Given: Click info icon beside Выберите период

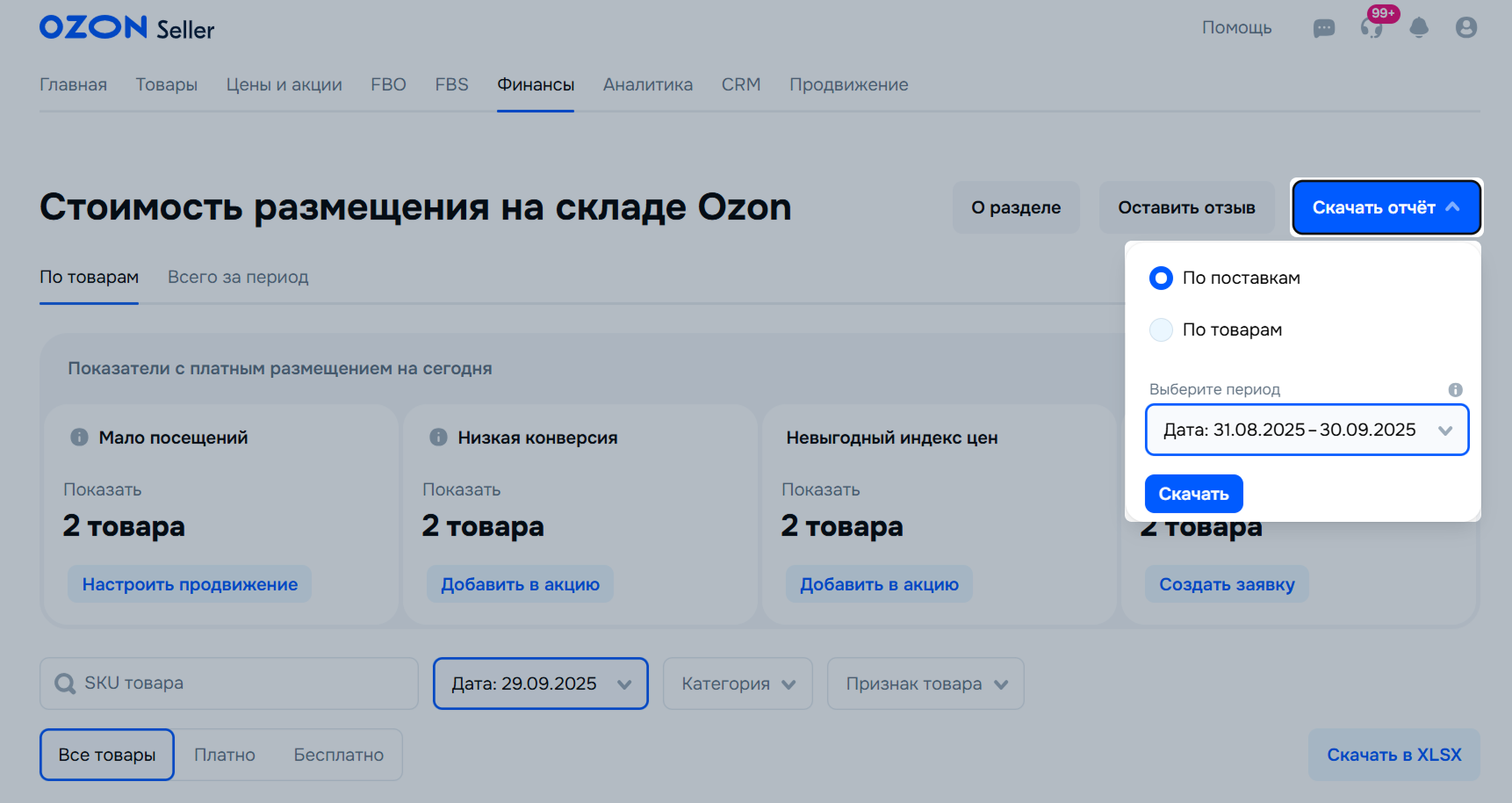Looking at the screenshot, I should 1455,390.
